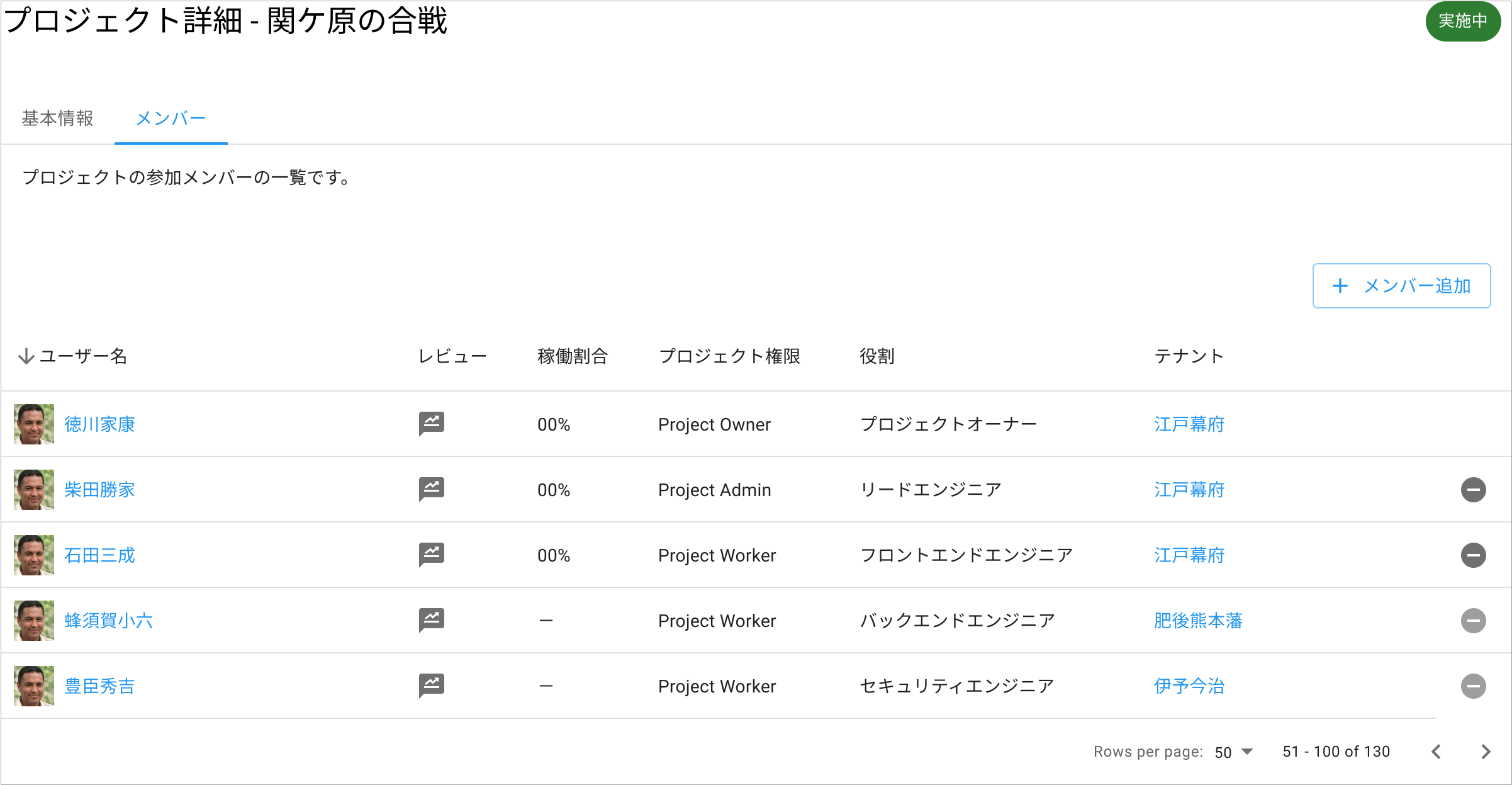
Task: Open review icon for 豊臣秀吉
Action: 432,686
